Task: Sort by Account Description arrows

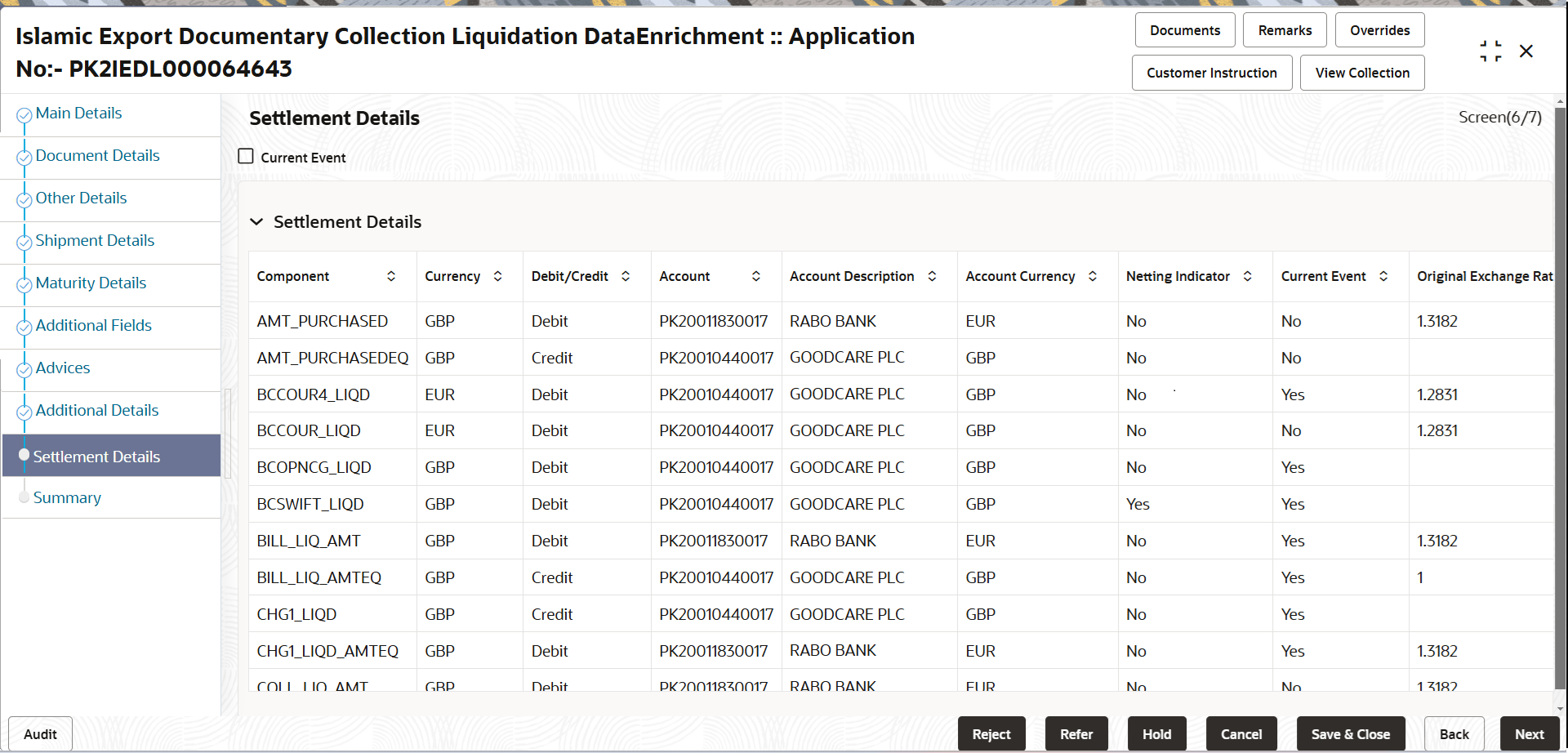Action: pos(932,276)
